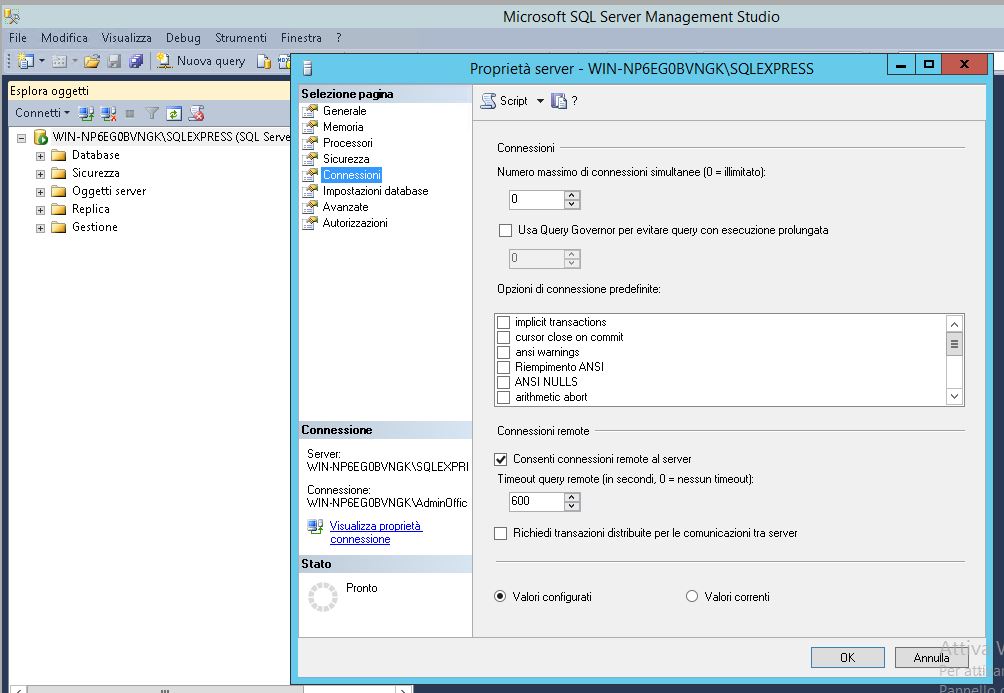1004x693 pixels.
Task: Enable Richiedi transazioni distribuite checkbox
Action: pos(501,534)
